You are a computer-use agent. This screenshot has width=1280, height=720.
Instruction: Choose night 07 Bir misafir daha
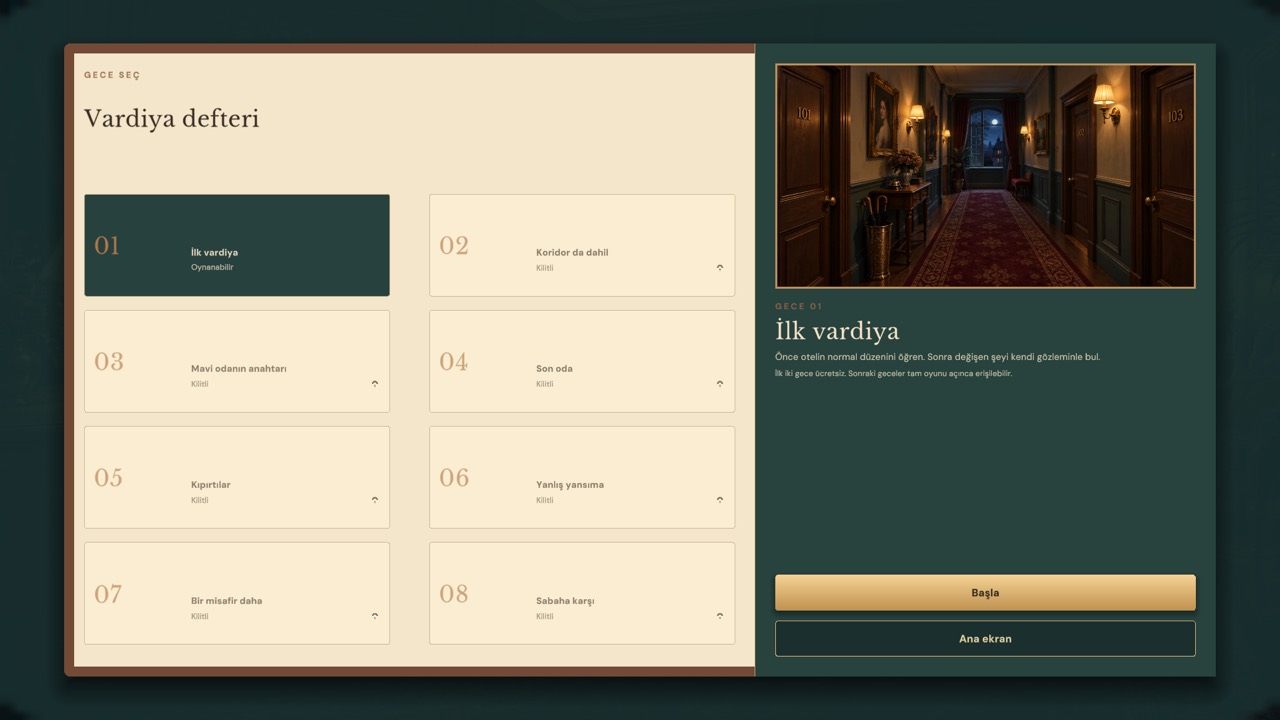coord(237,593)
